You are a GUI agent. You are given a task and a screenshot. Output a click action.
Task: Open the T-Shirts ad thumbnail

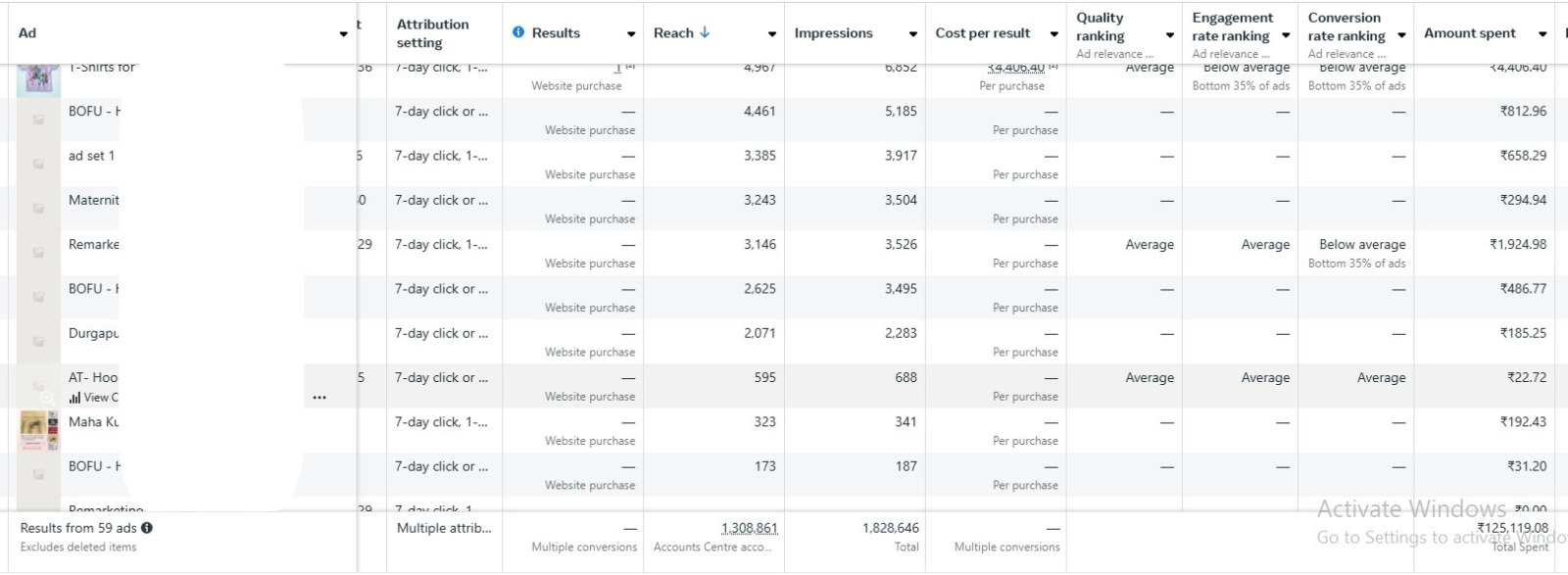pos(38,77)
